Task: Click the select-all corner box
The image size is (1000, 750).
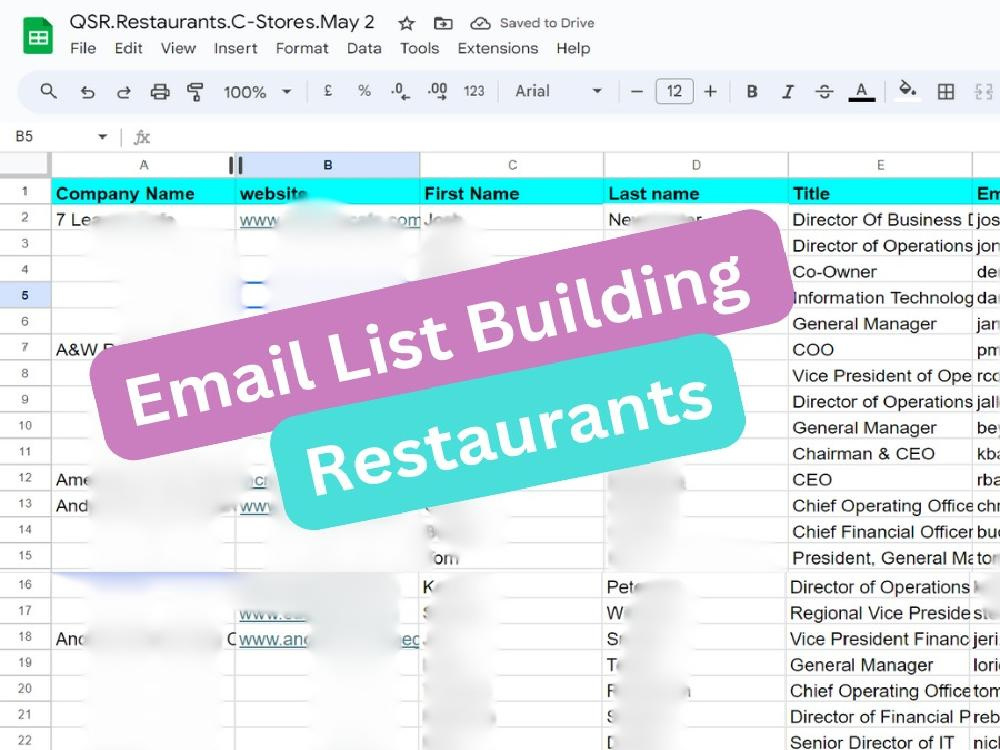Action: pyautogui.click(x=25, y=165)
